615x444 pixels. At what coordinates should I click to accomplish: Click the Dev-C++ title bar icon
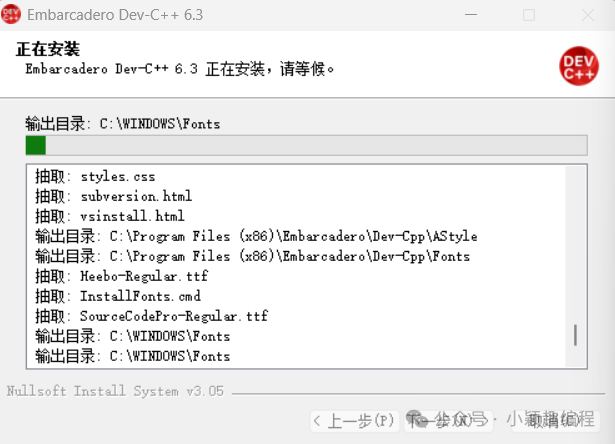point(11,14)
